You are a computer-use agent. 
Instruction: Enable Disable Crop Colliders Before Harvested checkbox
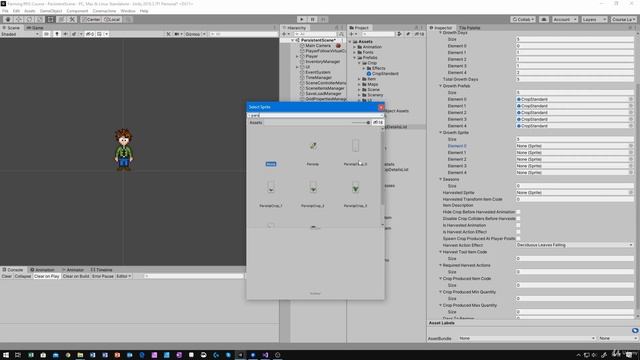click(x=518, y=219)
